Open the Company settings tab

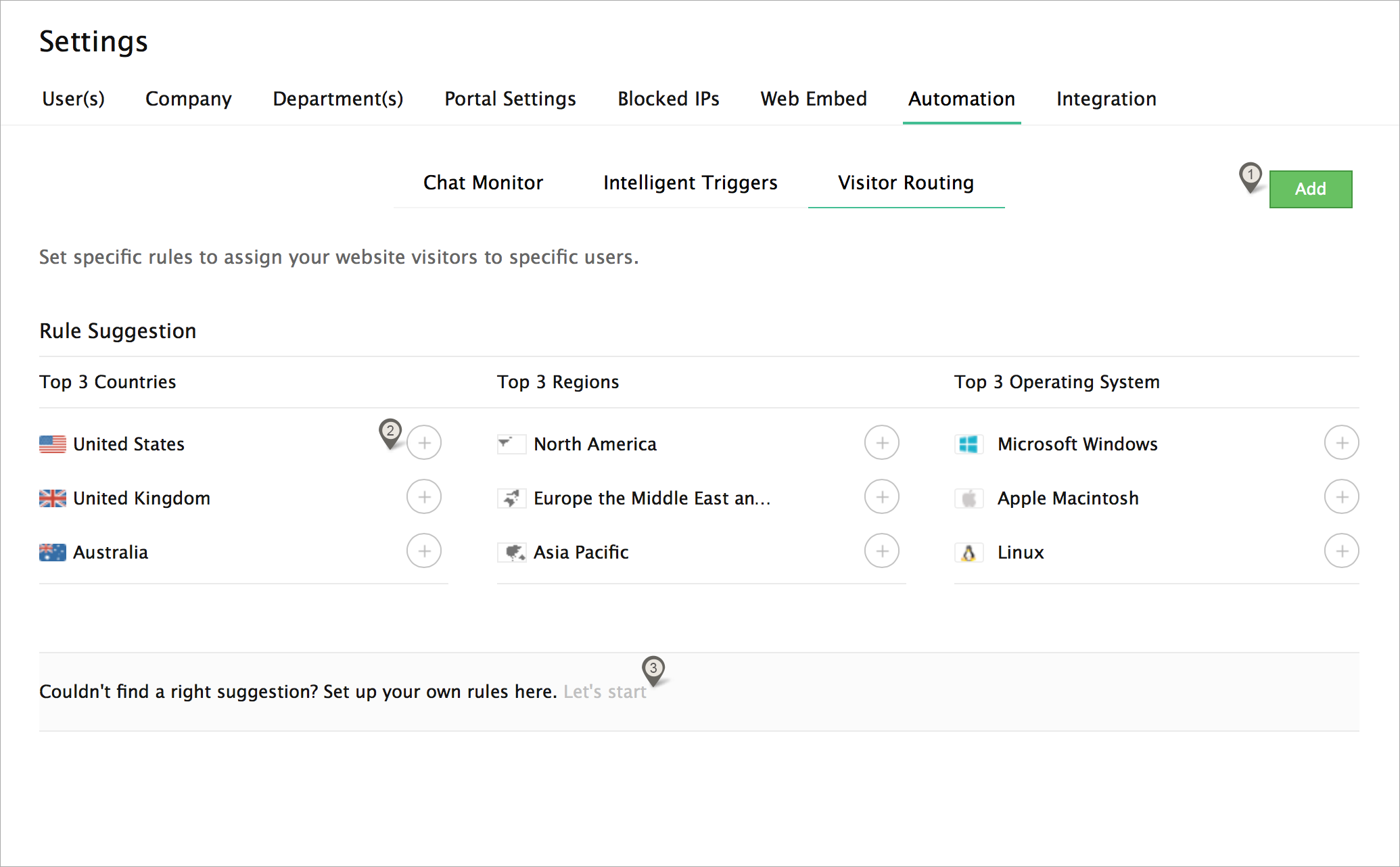point(188,99)
